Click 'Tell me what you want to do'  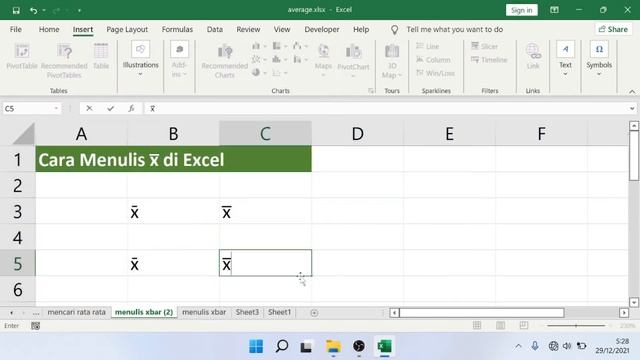click(454, 29)
